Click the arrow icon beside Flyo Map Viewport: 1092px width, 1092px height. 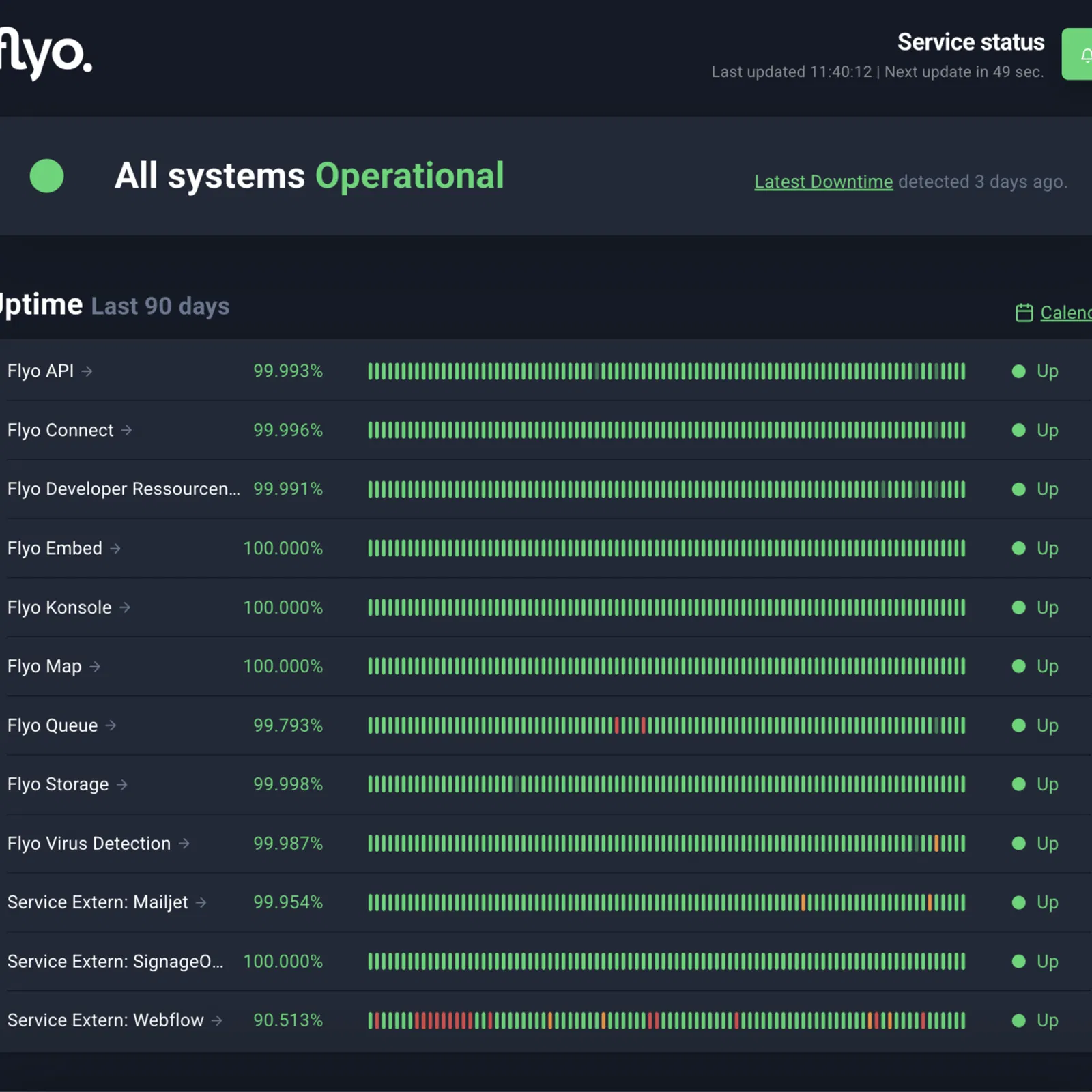pos(95,666)
